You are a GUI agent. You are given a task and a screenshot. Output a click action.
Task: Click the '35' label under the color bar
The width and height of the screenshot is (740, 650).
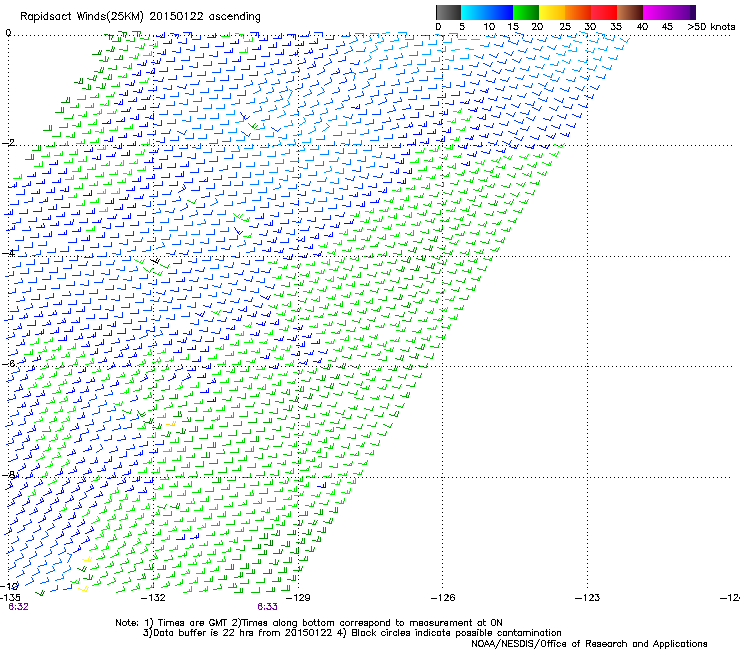tap(616, 27)
